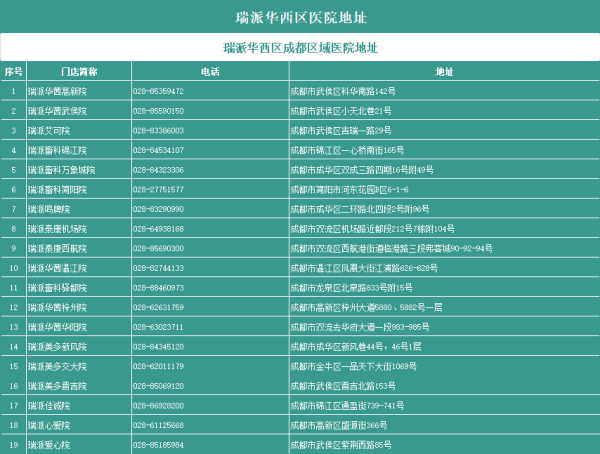Click store name 瑞派畜科锦江院
Image resolution: width=600 pixels, height=454 pixels.
pyautogui.click(x=57, y=150)
